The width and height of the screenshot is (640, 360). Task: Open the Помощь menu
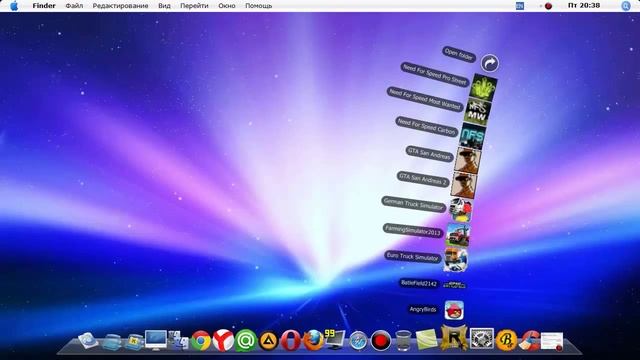(258, 6)
